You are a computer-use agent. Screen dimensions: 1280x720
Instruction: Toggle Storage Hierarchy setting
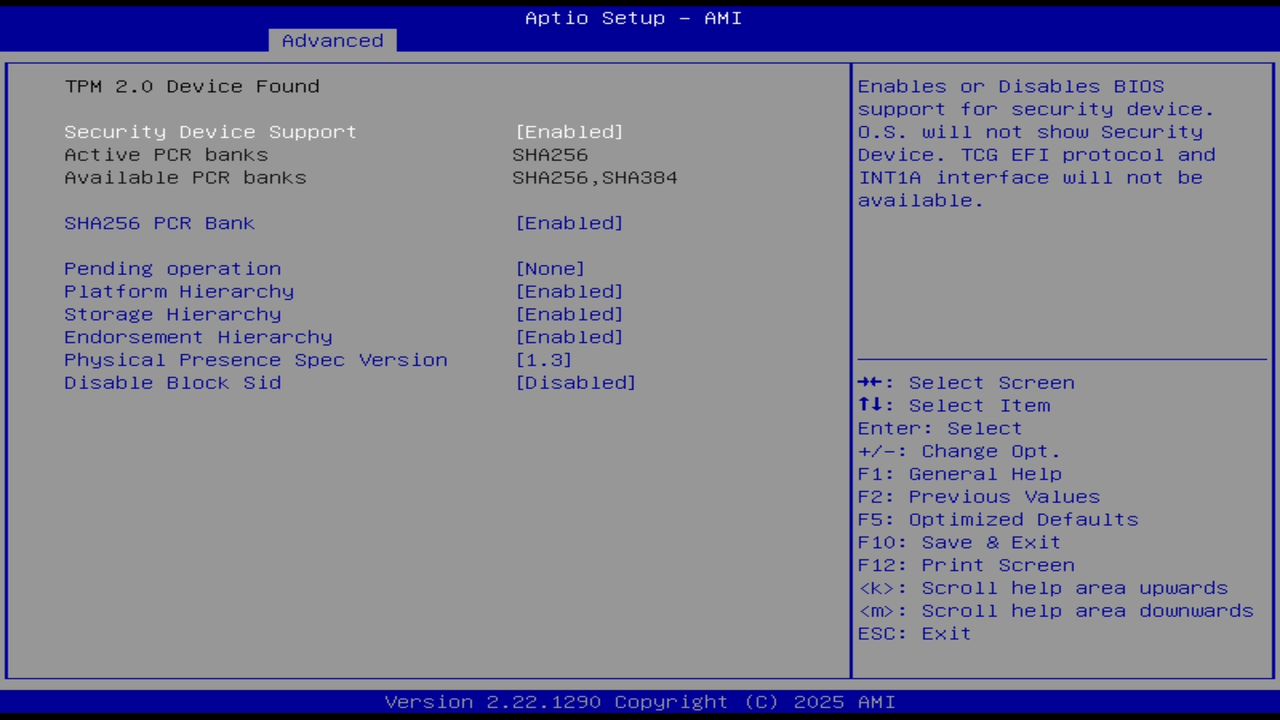coord(172,314)
